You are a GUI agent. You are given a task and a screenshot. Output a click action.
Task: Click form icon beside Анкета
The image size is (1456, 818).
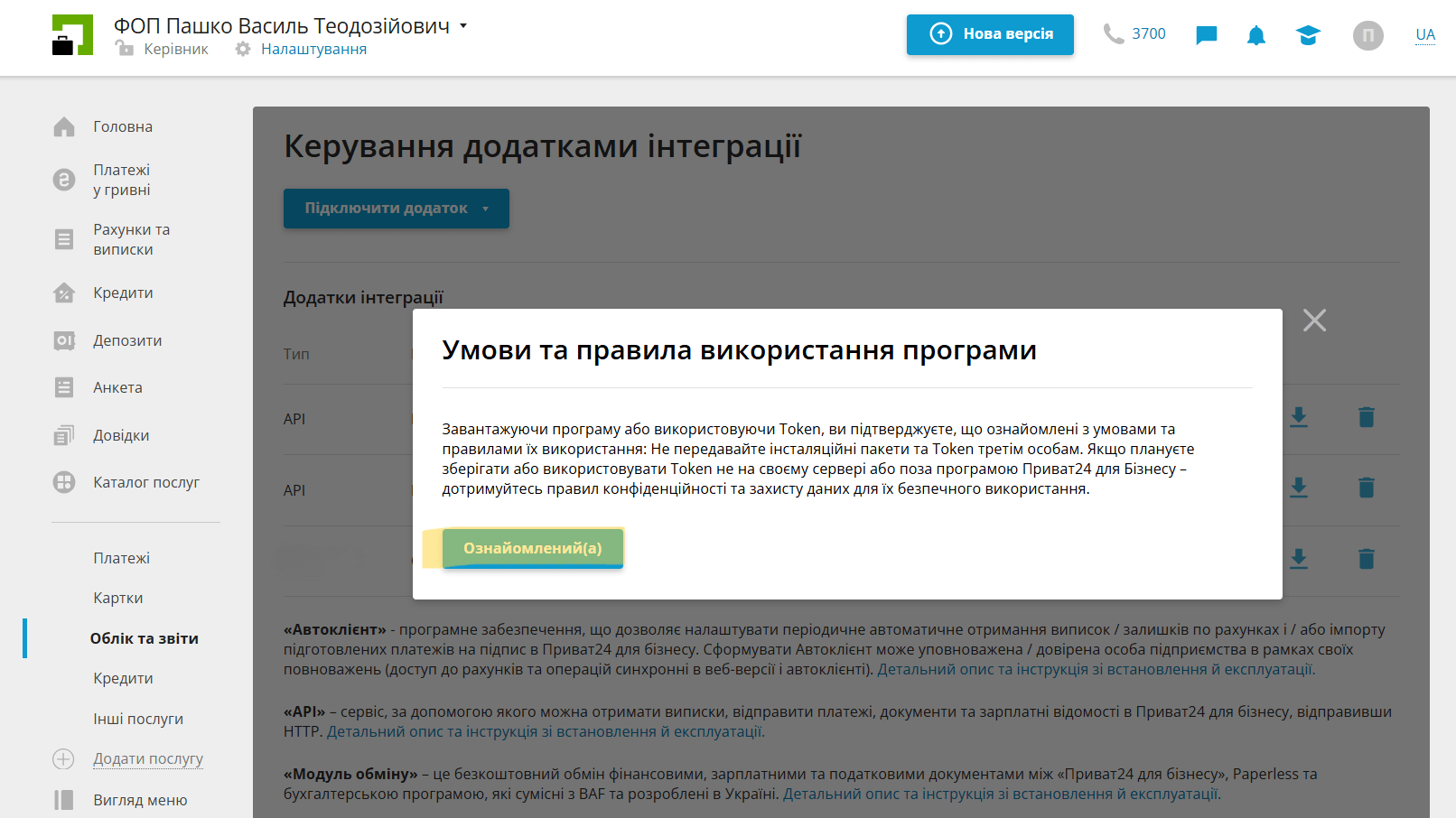point(64,387)
